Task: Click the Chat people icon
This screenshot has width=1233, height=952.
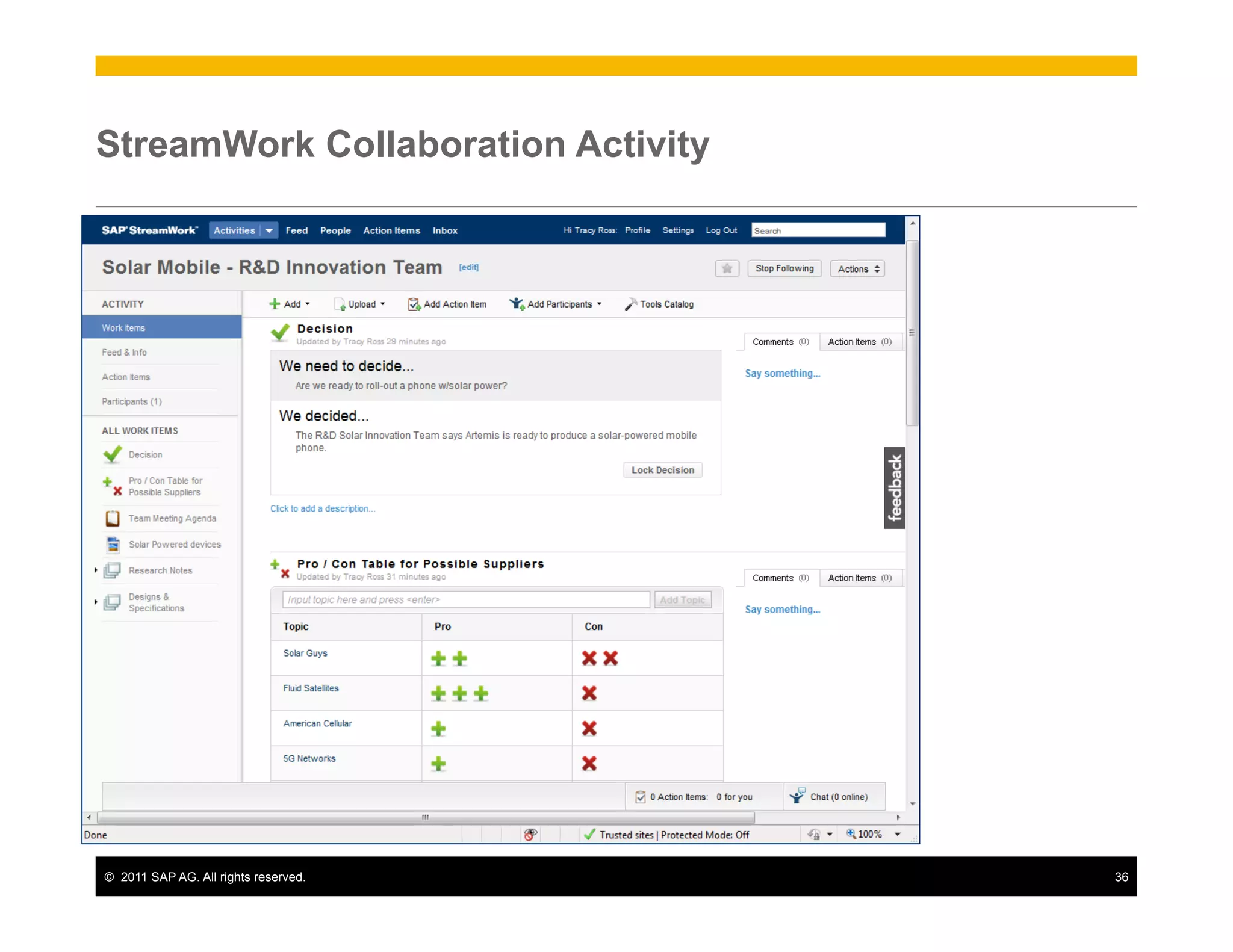Action: tap(797, 796)
